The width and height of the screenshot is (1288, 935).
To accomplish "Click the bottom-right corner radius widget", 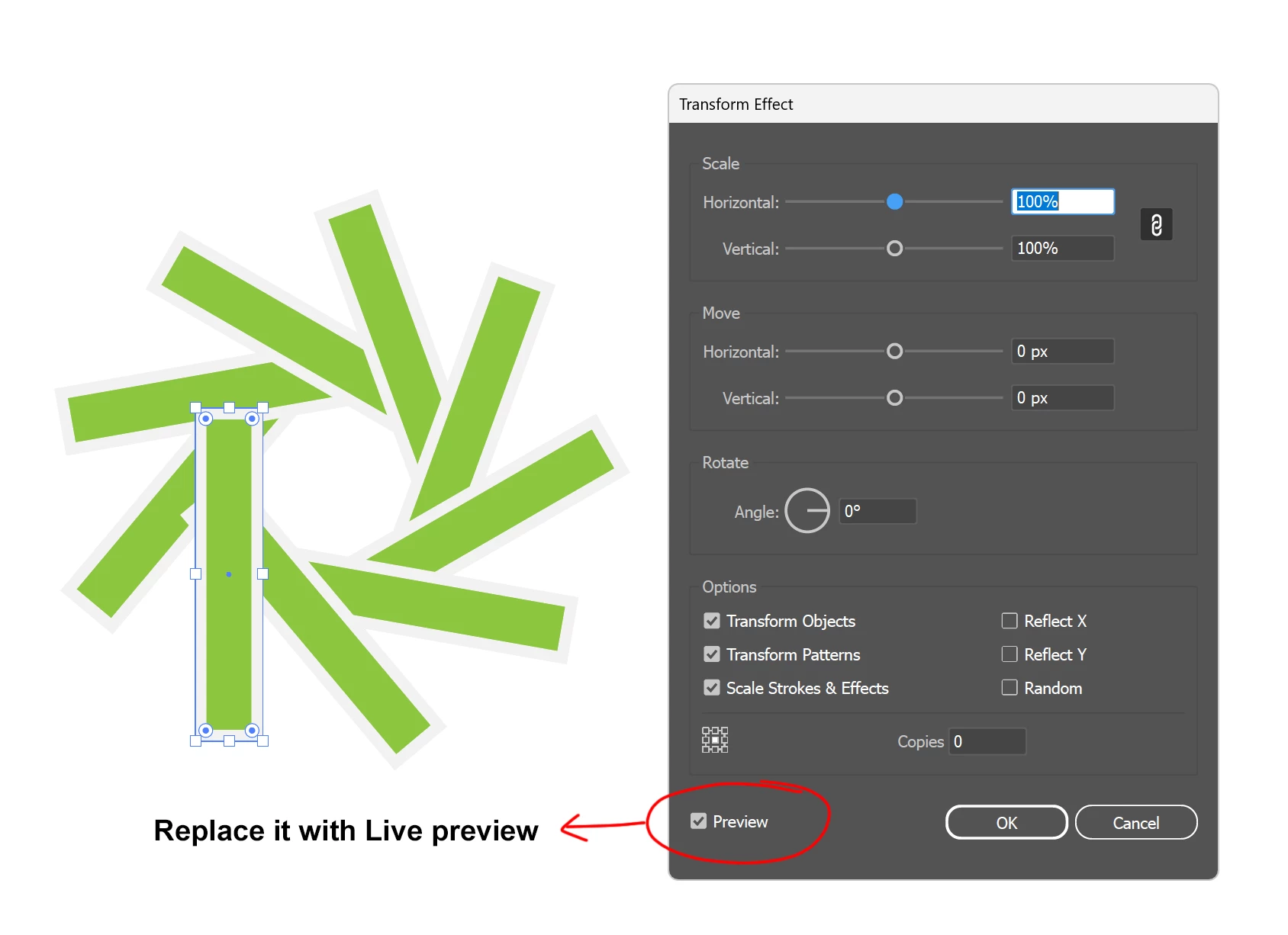I will (252, 731).
